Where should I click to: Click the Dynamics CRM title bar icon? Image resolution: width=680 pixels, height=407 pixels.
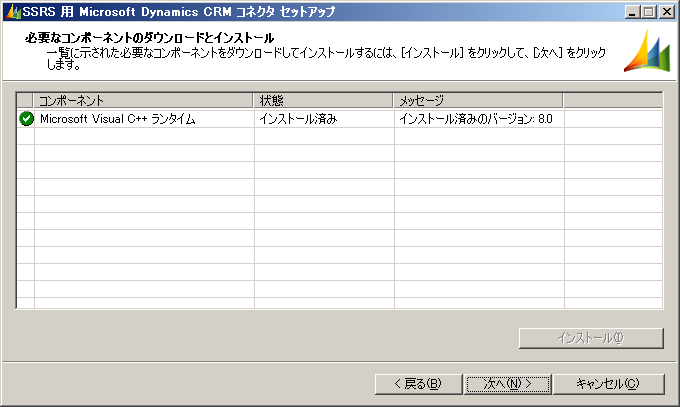pyautogui.click(x=13, y=12)
